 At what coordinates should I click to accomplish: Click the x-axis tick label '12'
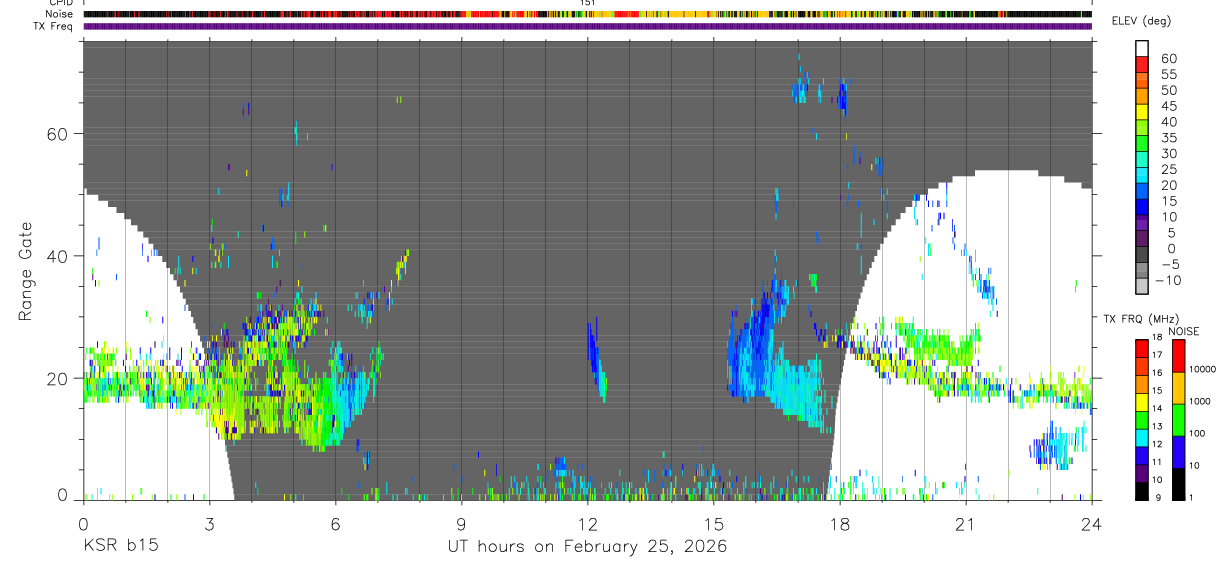tap(587, 524)
